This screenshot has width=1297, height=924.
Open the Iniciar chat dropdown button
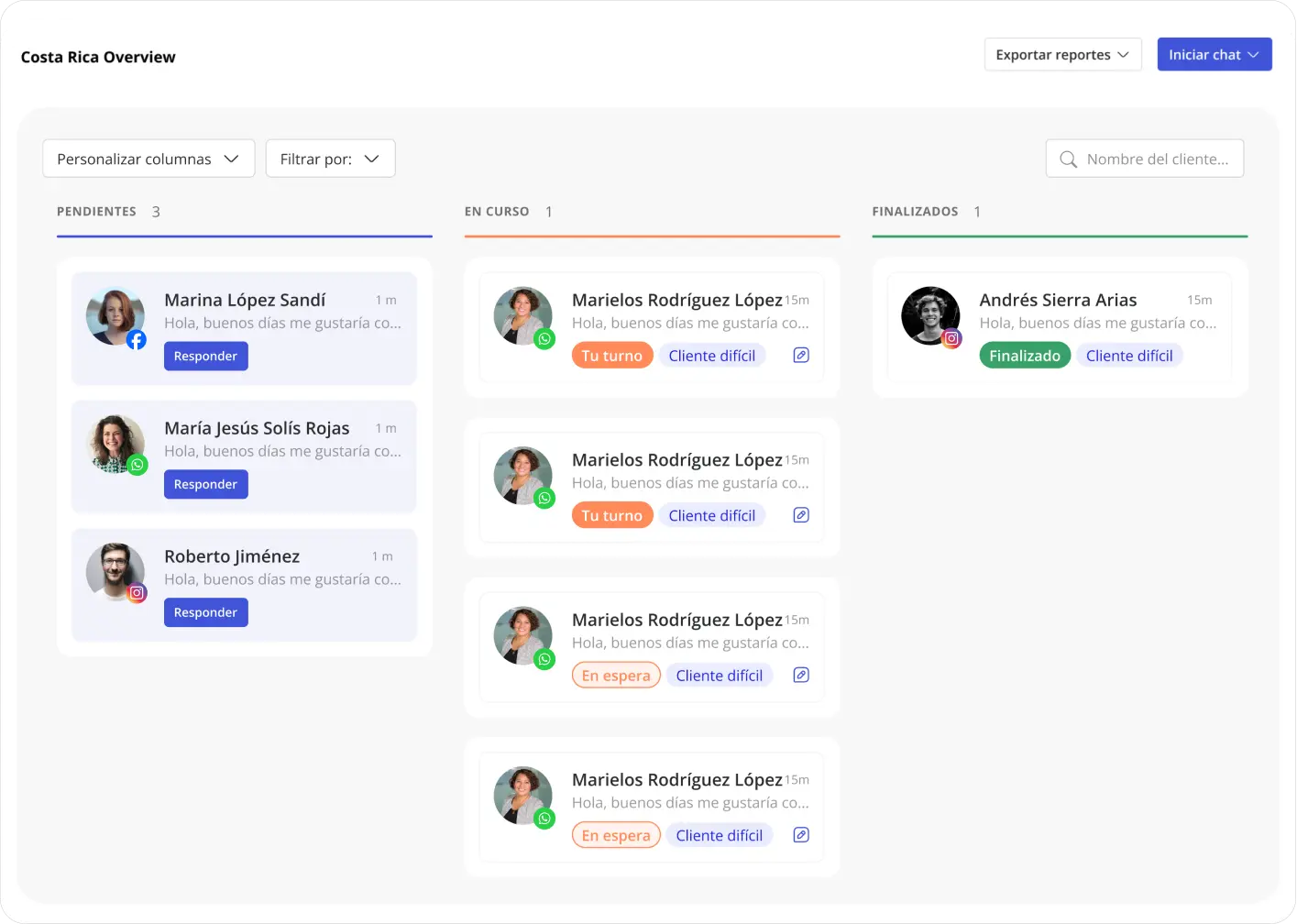pyautogui.click(x=1215, y=55)
